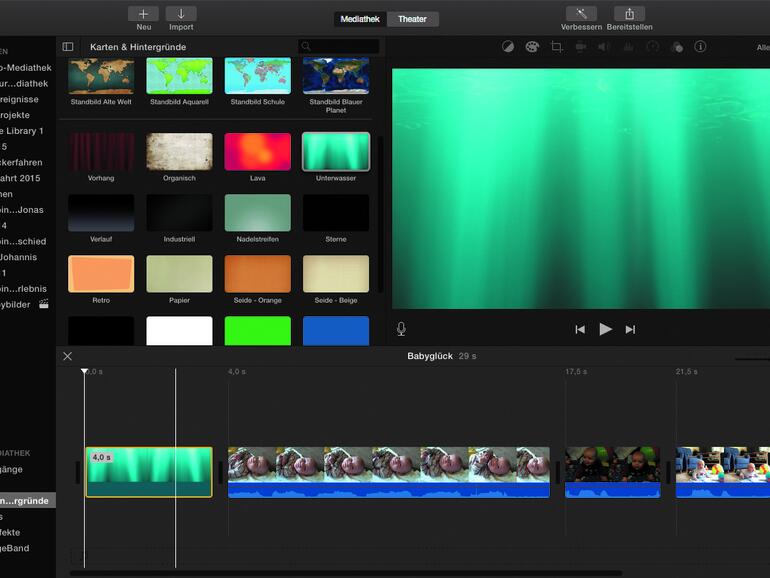Select the Lava background thumbnail

pos(257,152)
